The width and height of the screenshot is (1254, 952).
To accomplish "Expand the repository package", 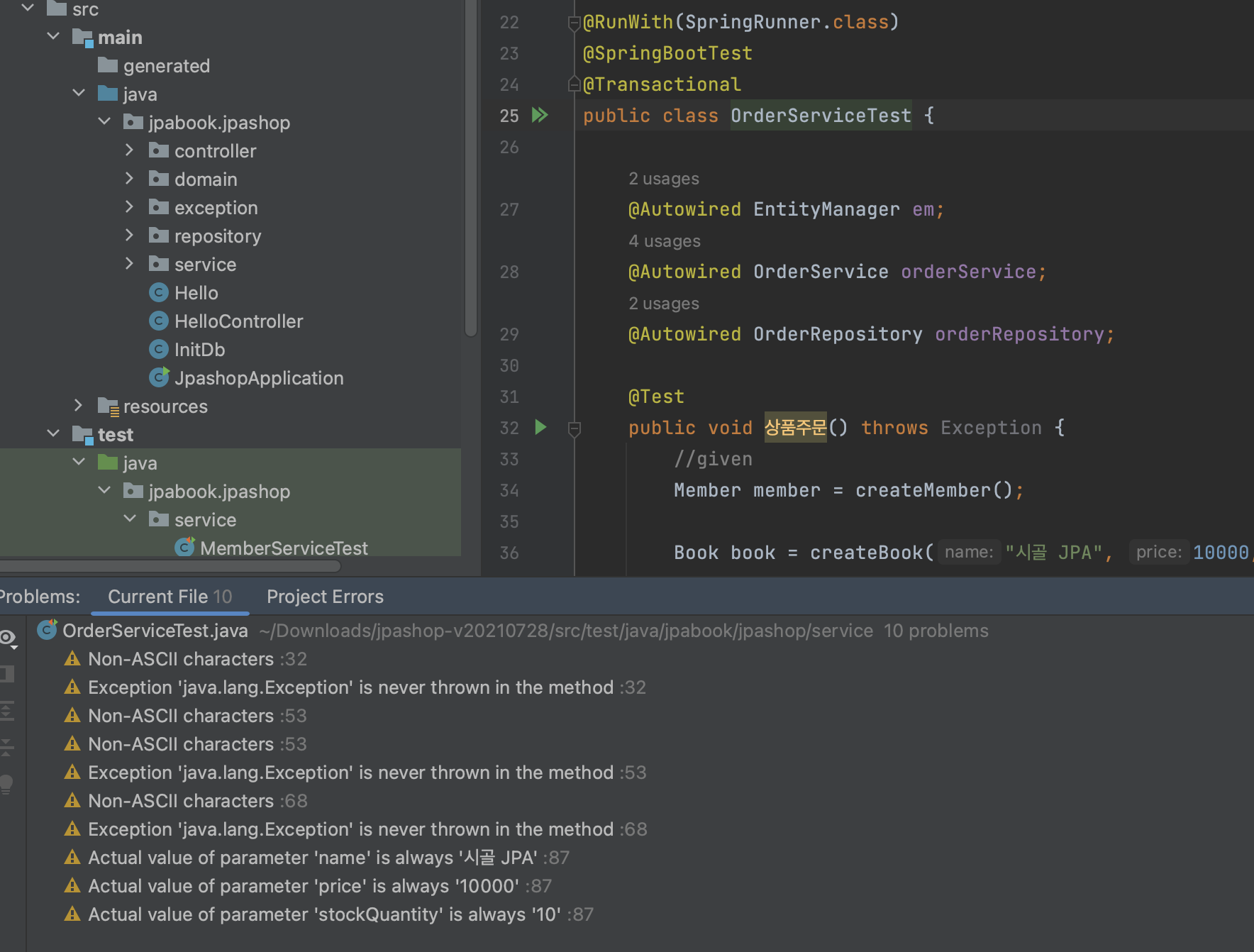I will [129, 236].
